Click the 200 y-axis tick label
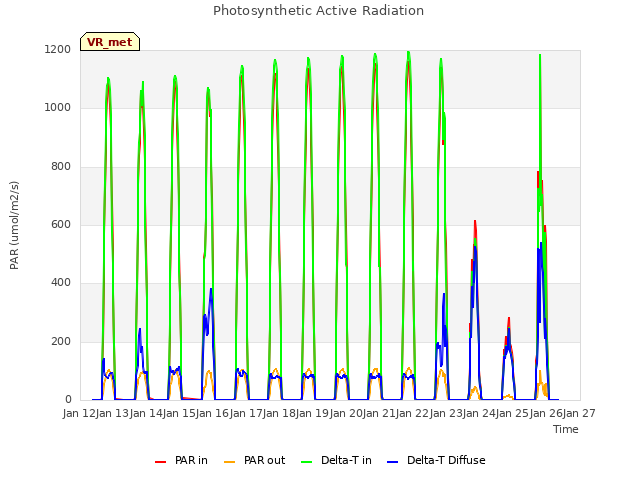The image size is (640, 480). (61, 342)
